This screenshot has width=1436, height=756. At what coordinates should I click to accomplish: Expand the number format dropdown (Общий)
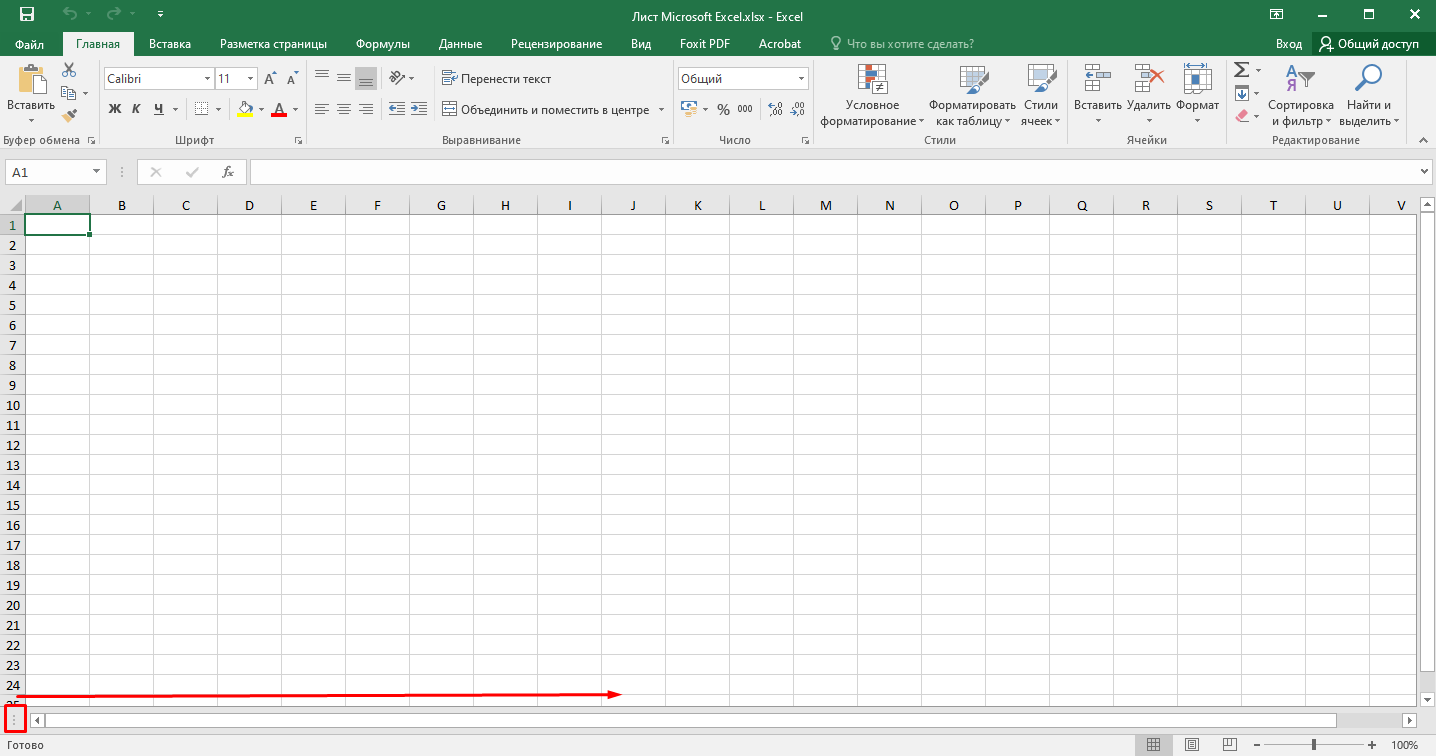tap(801, 79)
